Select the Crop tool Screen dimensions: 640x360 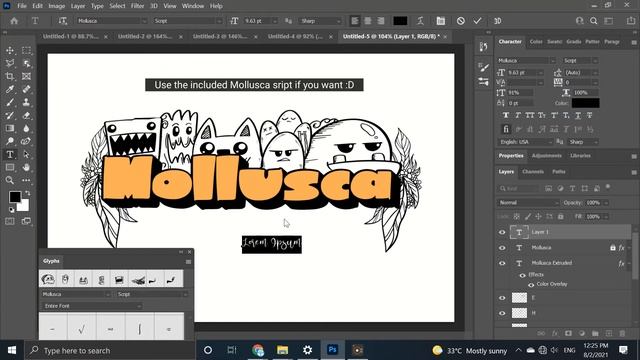[10, 76]
